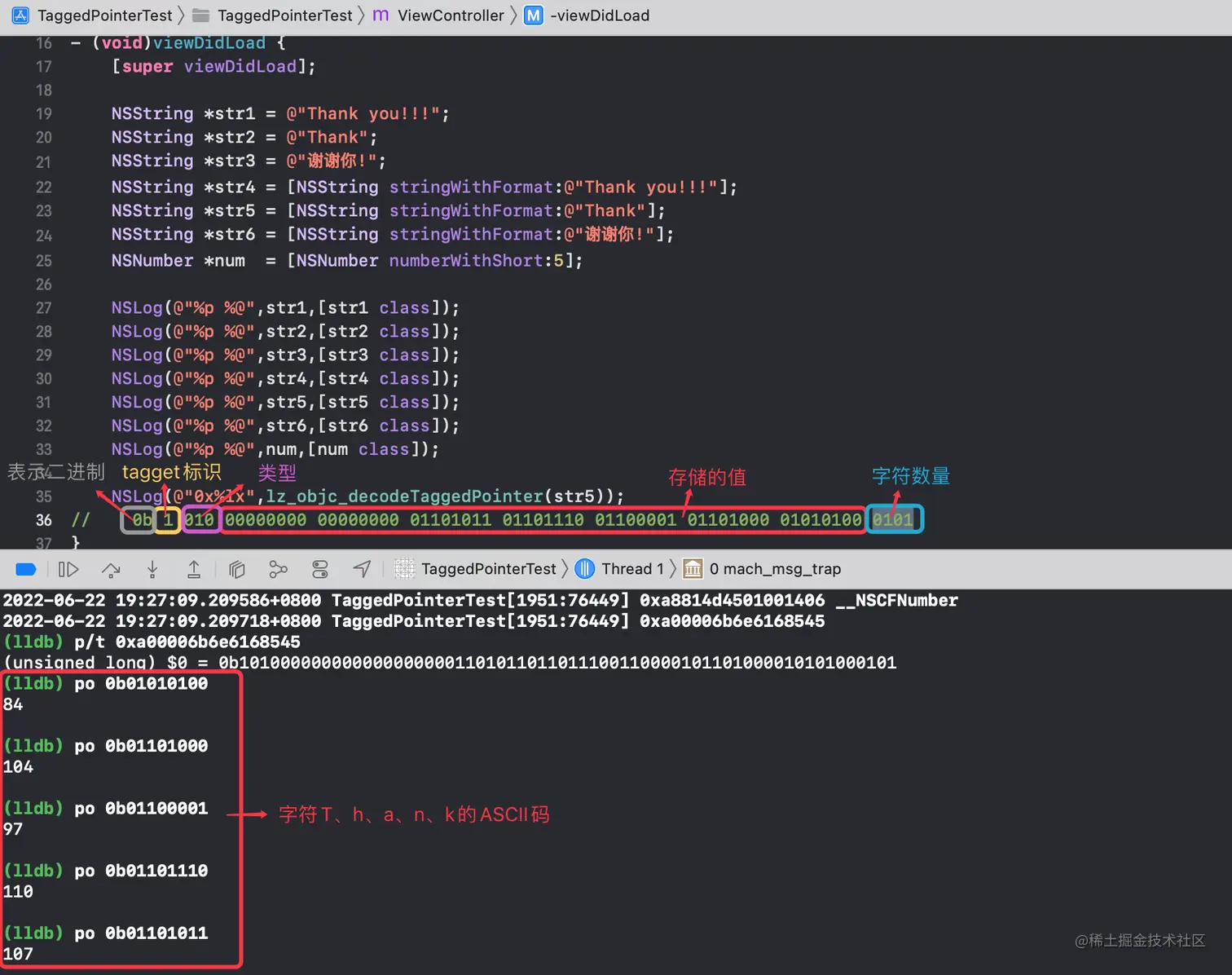Image resolution: width=1232 pixels, height=975 pixels.
Task: Click the console line ending with __NSCFNumber
Action: pos(481,601)
